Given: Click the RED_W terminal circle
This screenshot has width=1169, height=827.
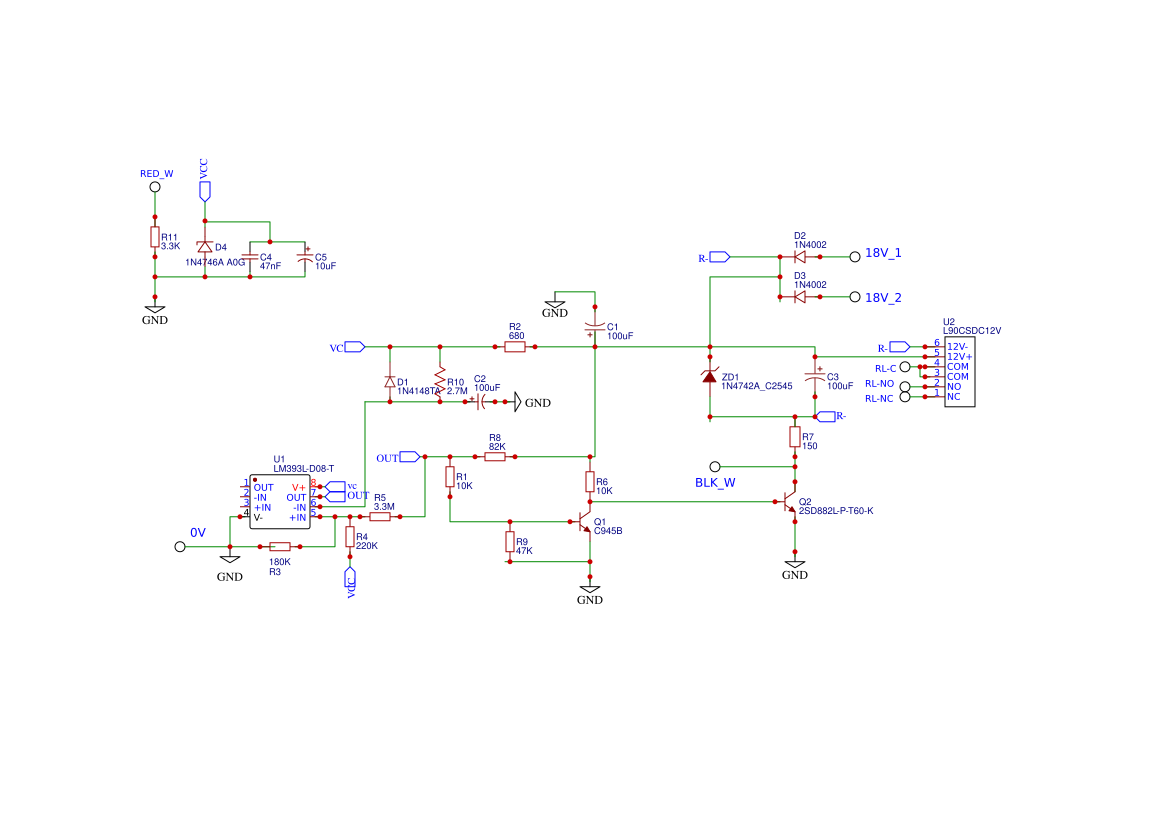Looking at the screenshot, I should [155, 187].
